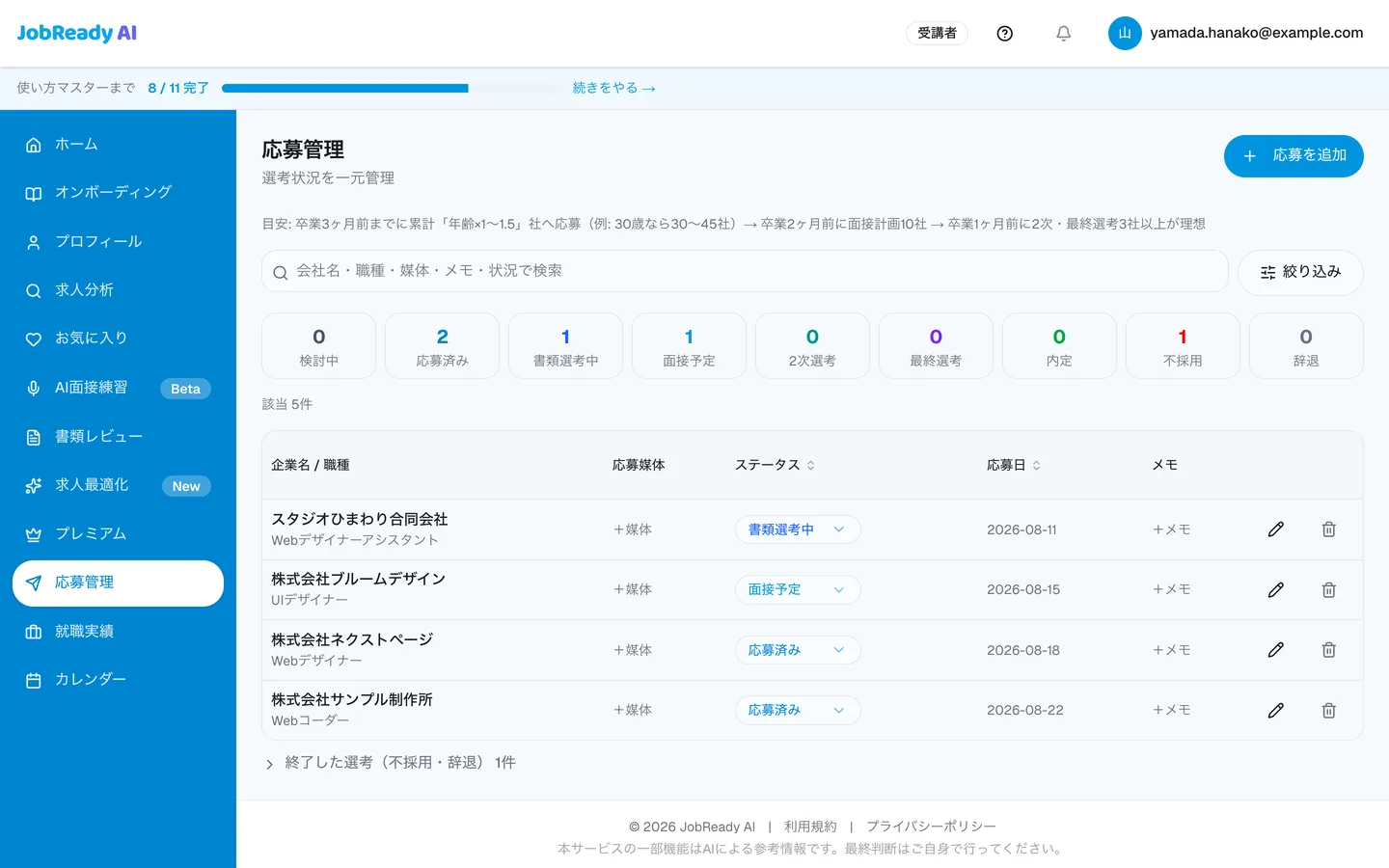Open 株式会社ネクストページ status dropdown
The height and width of the screenshot is (868, 1389).
[x=798, y=650]
